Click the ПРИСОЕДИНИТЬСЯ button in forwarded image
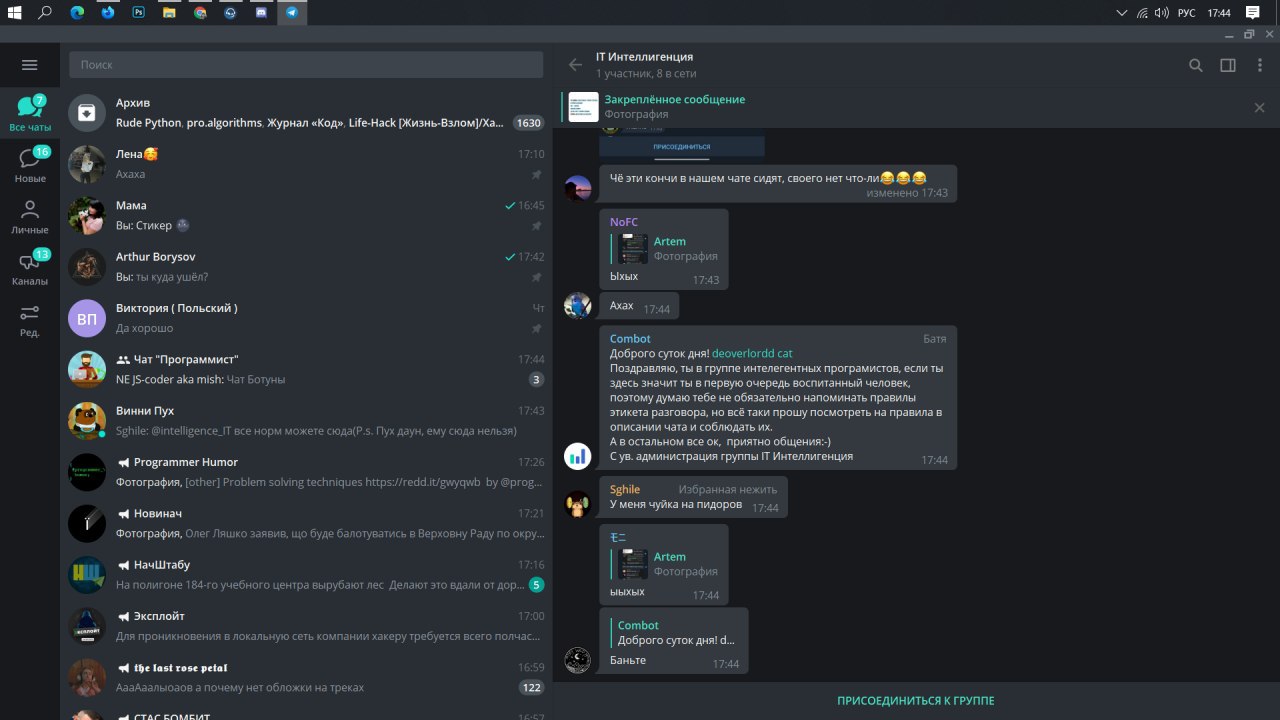This screenshot has height=720, width=1280. (x=681, y=147)
